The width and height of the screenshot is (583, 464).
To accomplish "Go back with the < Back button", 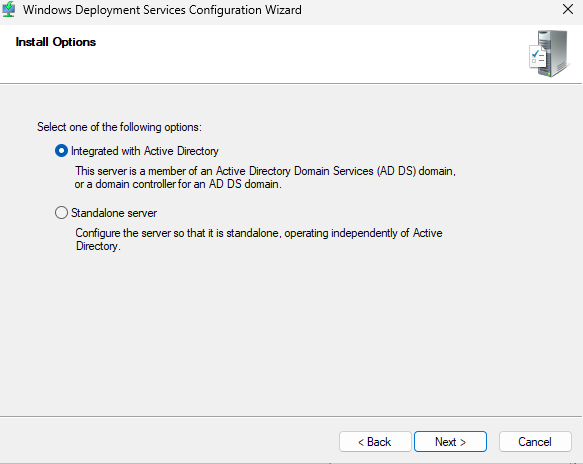I will [x=375, y=442].
